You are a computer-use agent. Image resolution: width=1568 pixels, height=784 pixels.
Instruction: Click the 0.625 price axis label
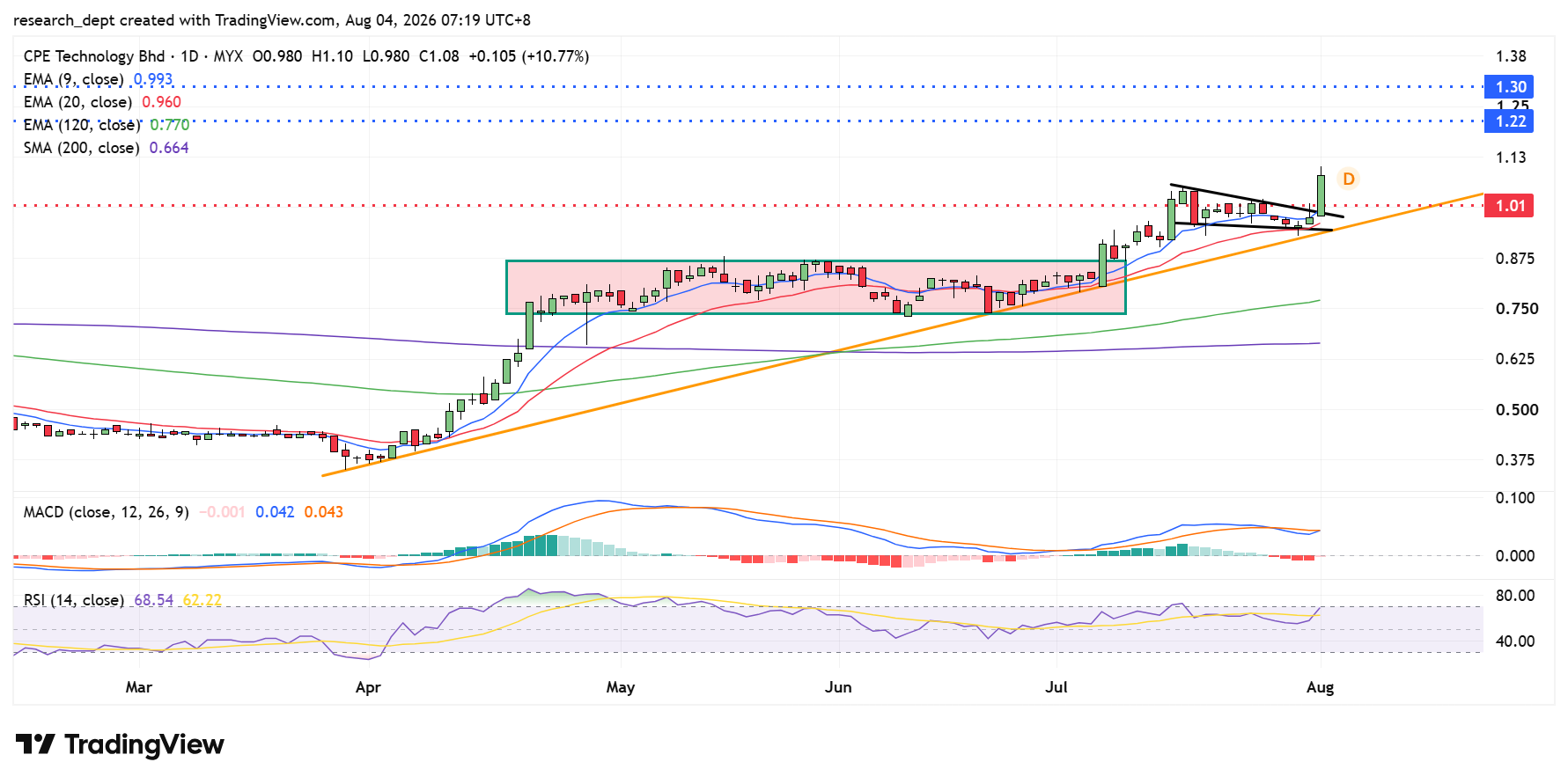(1515, 359)
